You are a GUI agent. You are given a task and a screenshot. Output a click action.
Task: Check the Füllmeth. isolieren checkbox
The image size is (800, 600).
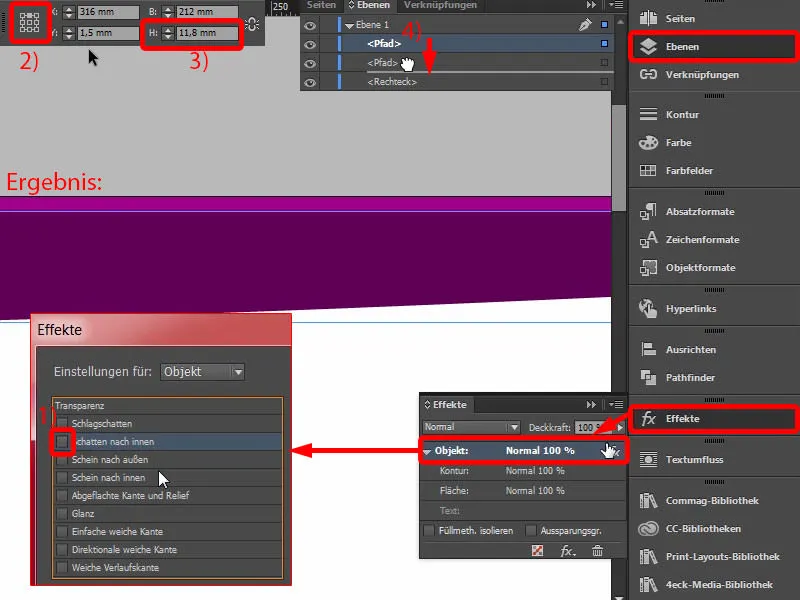(429, 531)
